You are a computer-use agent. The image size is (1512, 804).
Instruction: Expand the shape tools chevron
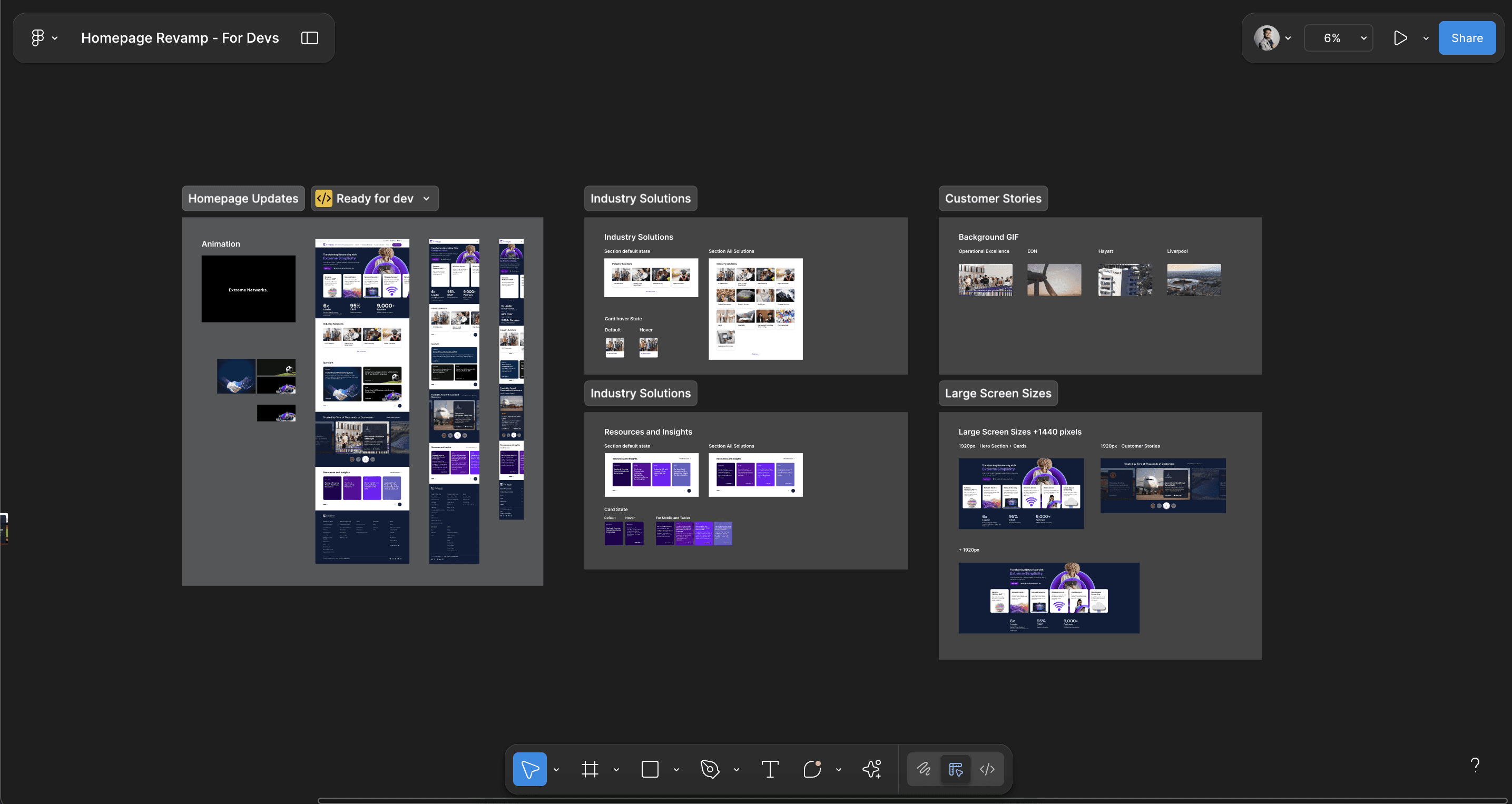pyautogui.click(x=676, y=769)
